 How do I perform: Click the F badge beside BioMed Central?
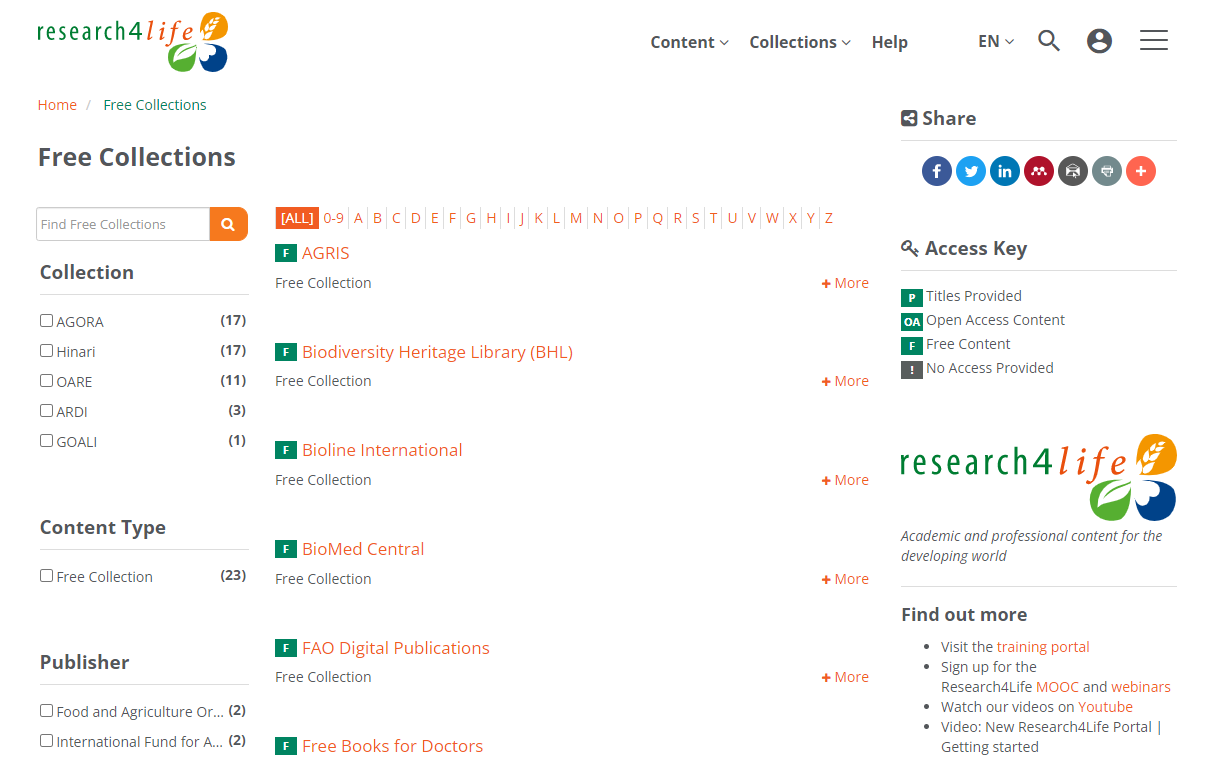[285, 549]
